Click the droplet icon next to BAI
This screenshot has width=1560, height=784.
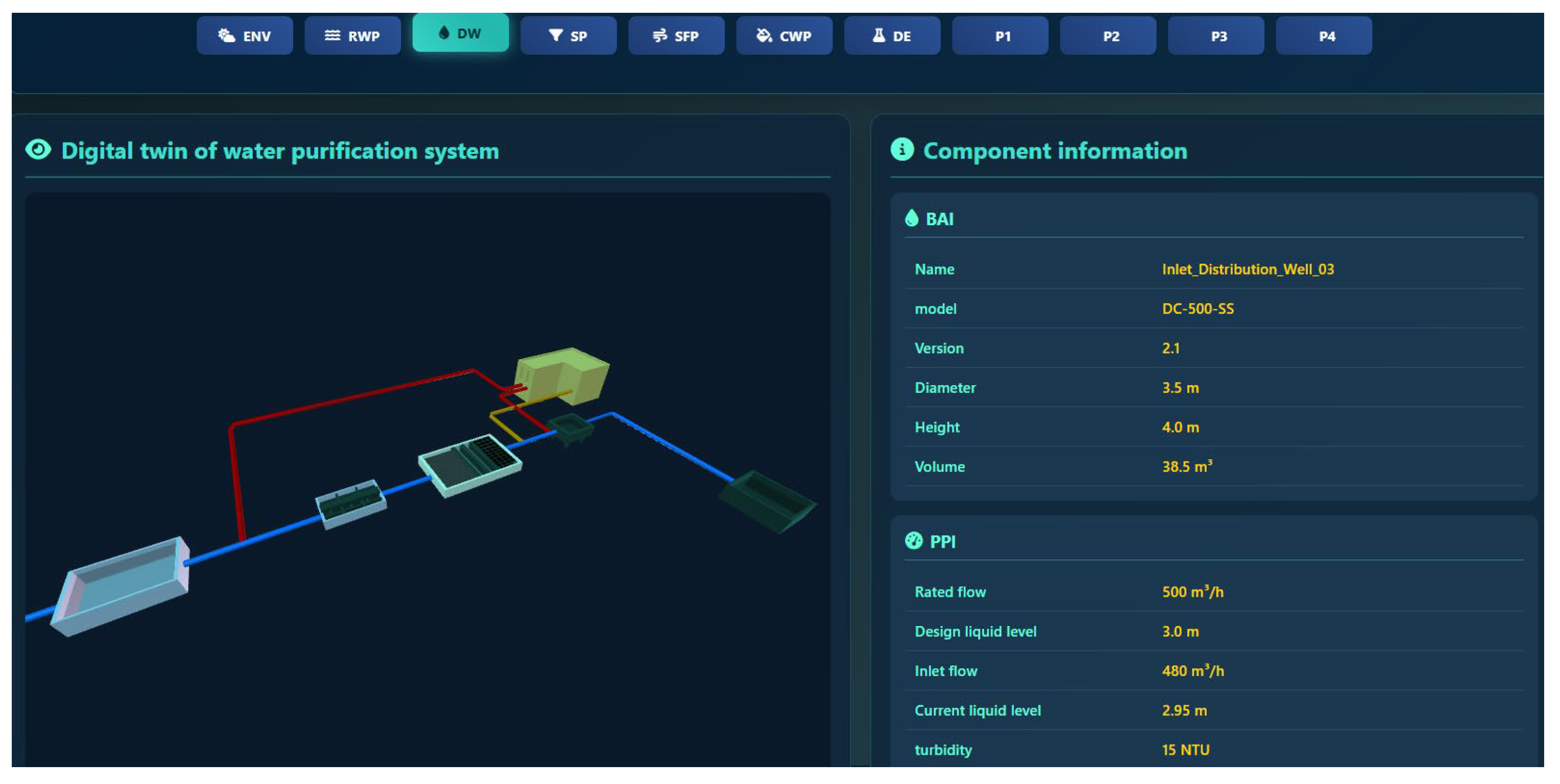tap(911, 218)
